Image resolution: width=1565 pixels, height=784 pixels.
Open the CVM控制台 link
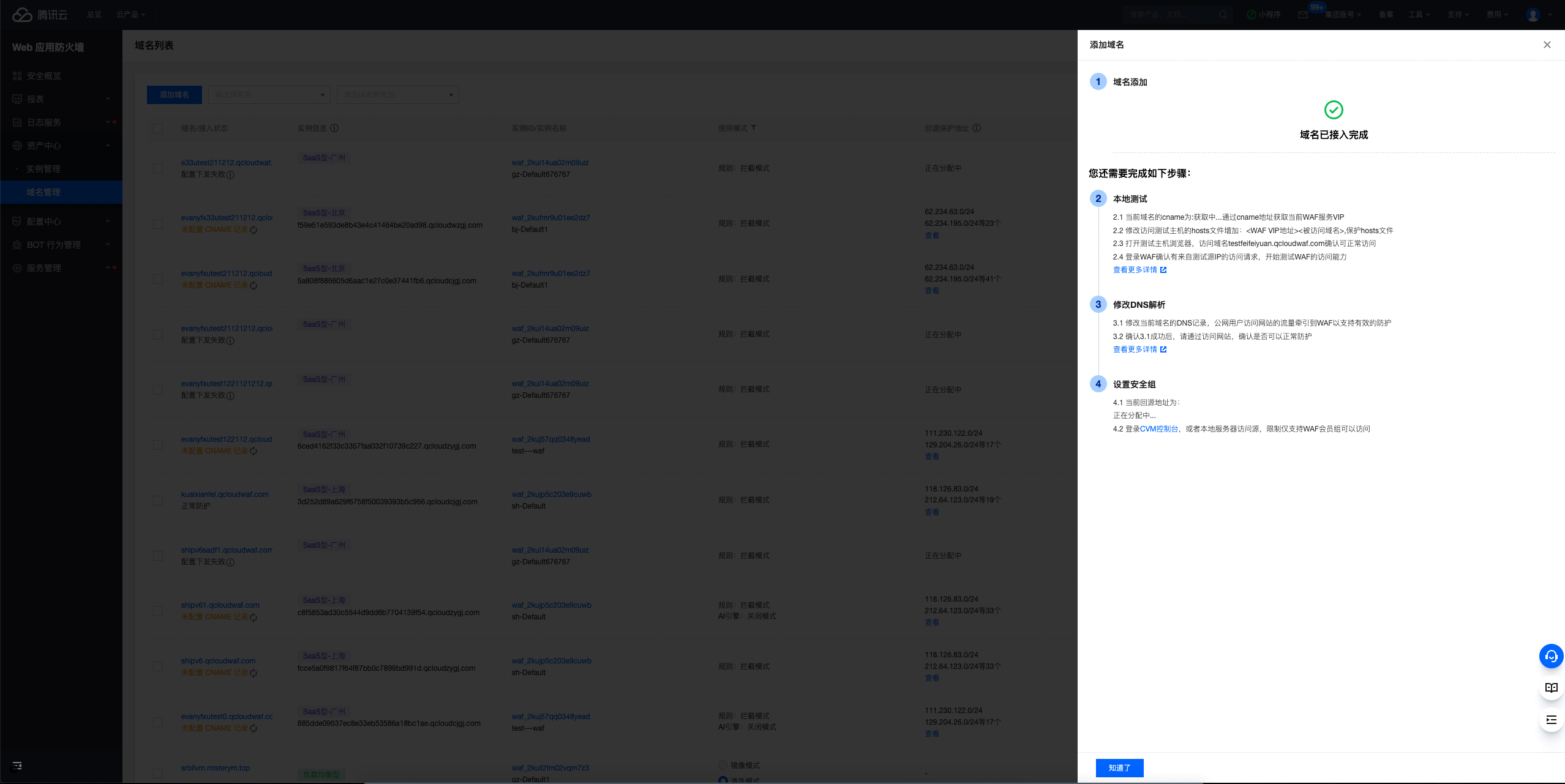1158,429
